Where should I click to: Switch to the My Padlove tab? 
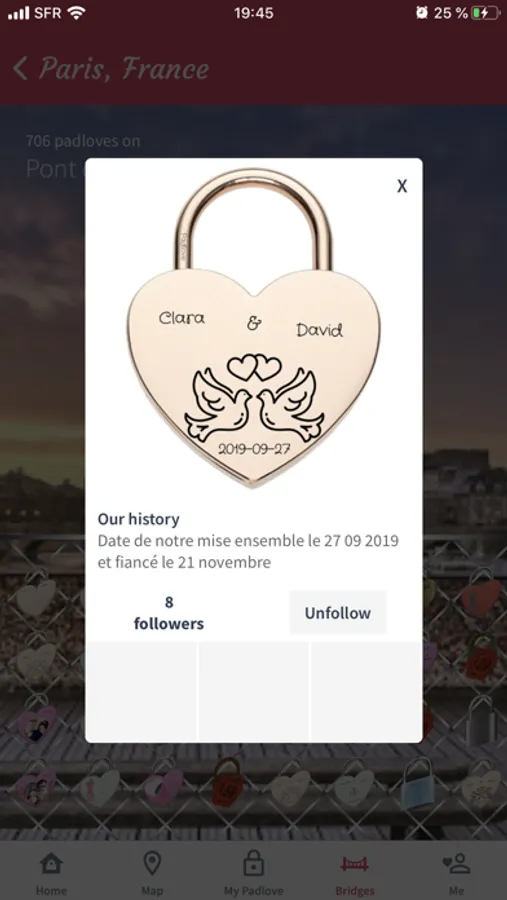(253, 863)
